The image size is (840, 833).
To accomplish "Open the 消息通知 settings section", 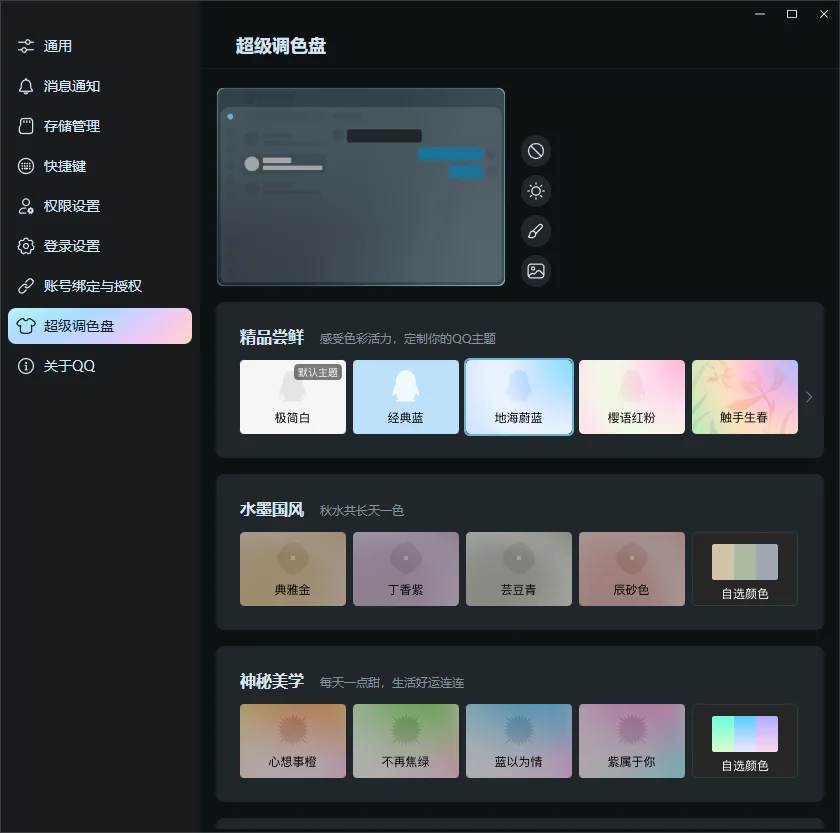I will pyautogui.click(x=100, y=86).
